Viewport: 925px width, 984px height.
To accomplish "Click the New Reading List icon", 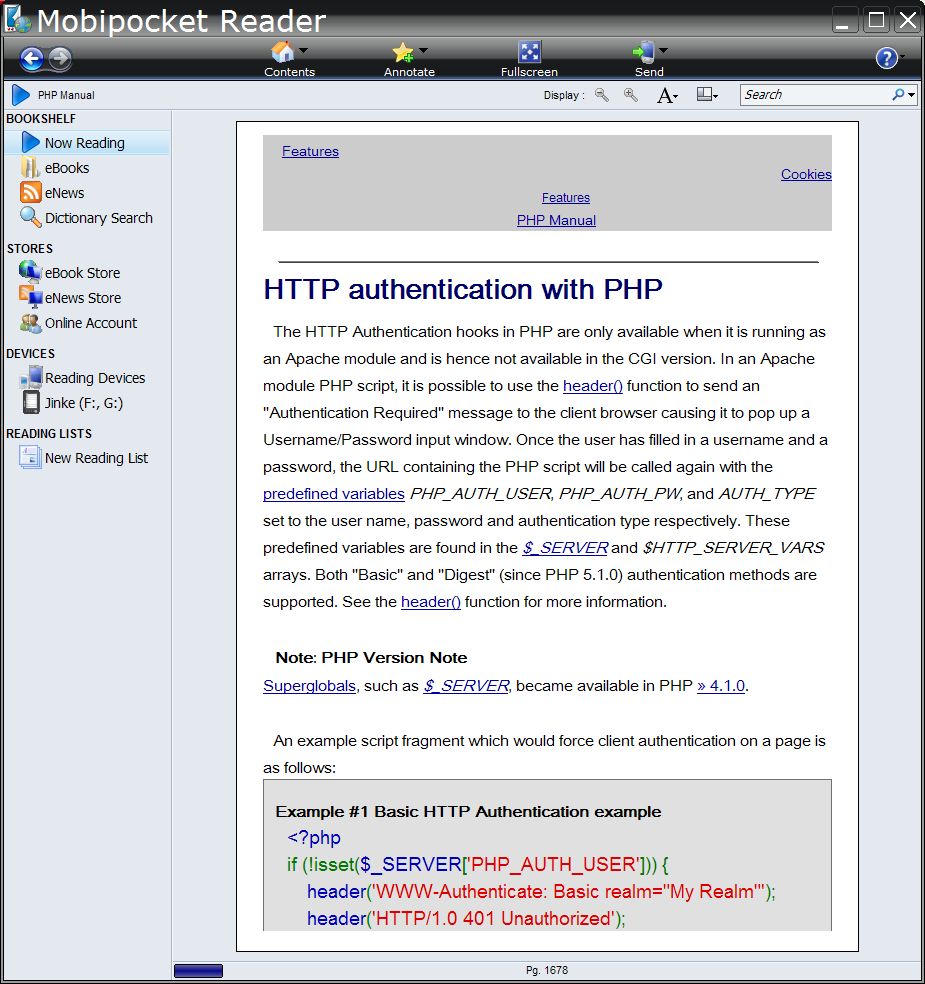I will click(30, 457).
